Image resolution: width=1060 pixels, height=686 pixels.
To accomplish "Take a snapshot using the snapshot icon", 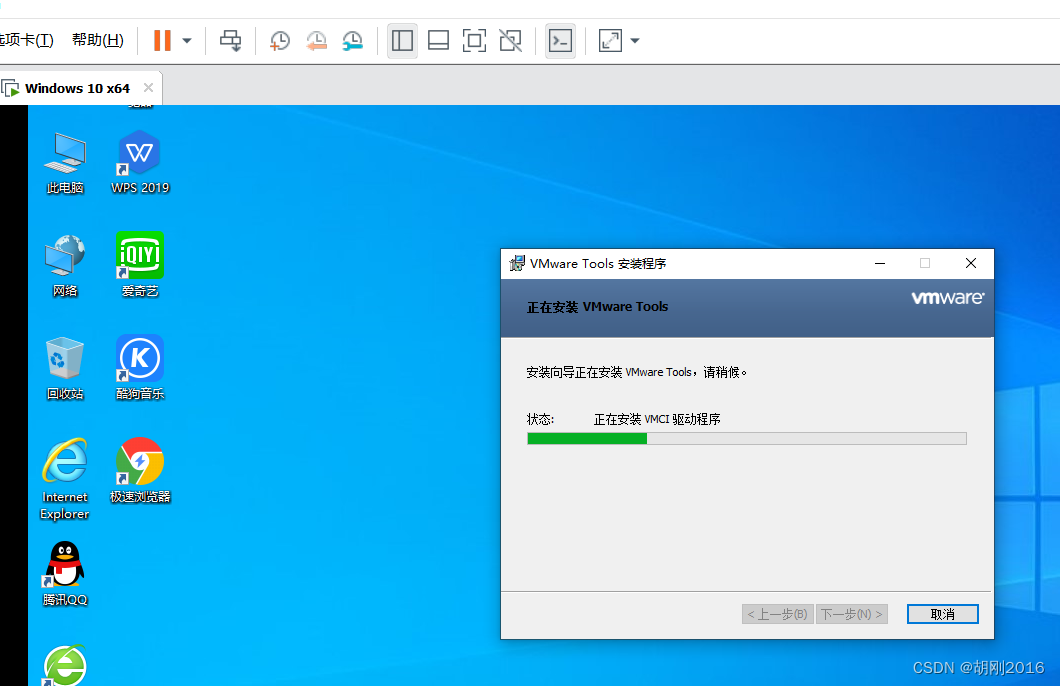I will point(279,40).
